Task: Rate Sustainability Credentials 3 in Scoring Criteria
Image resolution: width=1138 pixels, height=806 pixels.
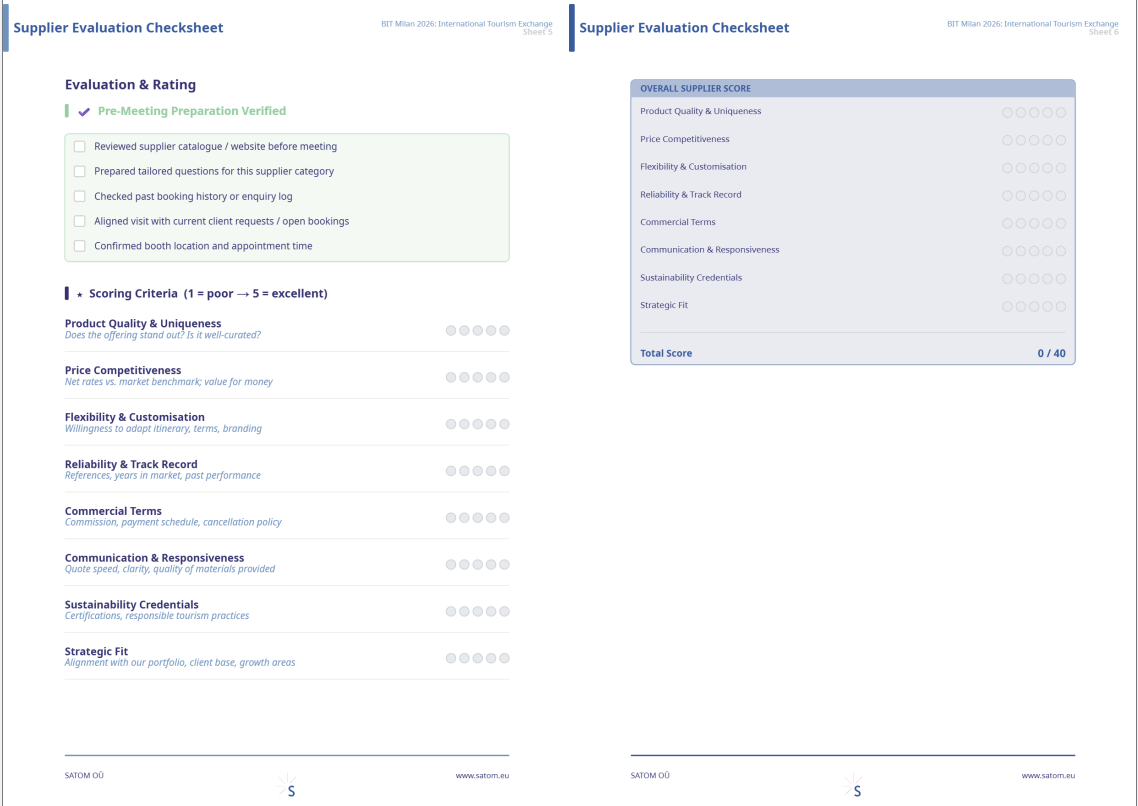Action: pyautogui.click(x=478, y=611)
